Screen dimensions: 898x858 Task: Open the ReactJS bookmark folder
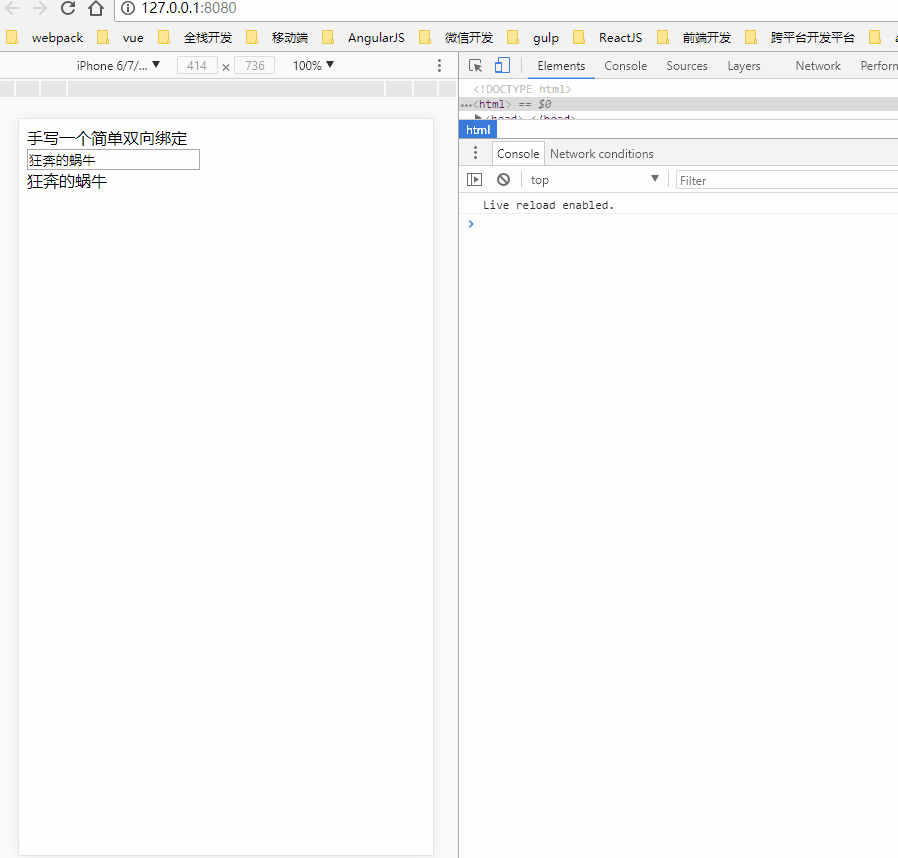pos(620,37)
